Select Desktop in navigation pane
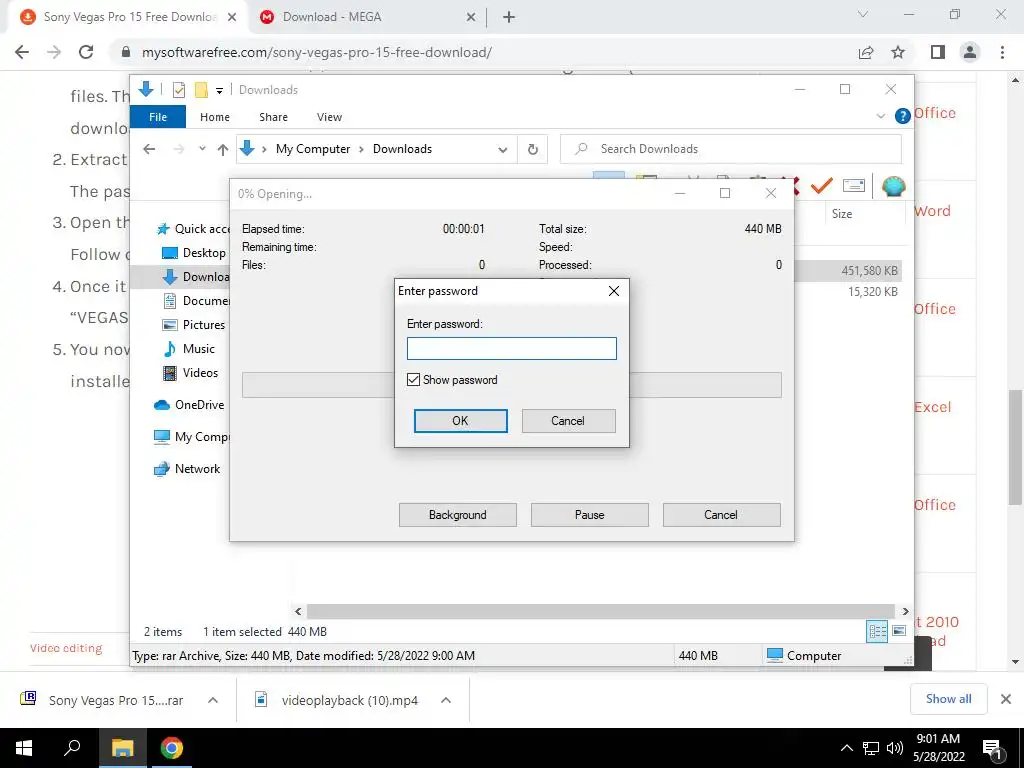The image size is (1024, 768). [x=193, y=253]
